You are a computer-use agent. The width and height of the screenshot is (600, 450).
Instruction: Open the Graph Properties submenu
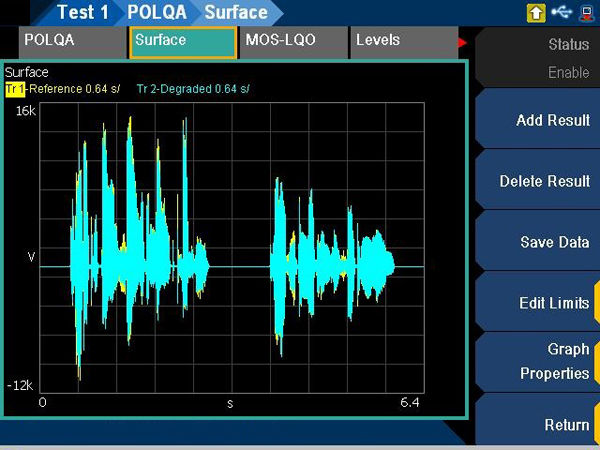538,362
